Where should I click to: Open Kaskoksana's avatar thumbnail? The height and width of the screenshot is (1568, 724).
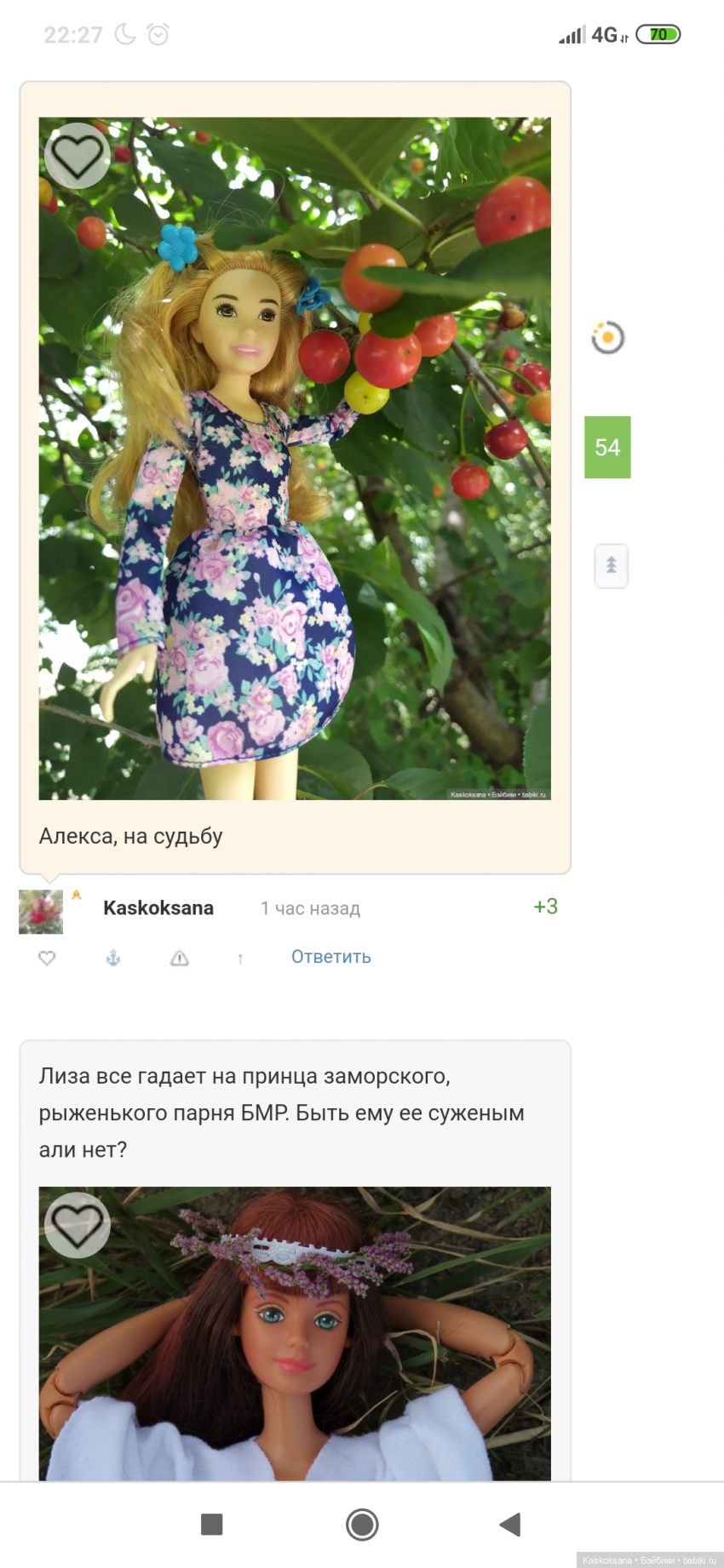pos(41,912)
